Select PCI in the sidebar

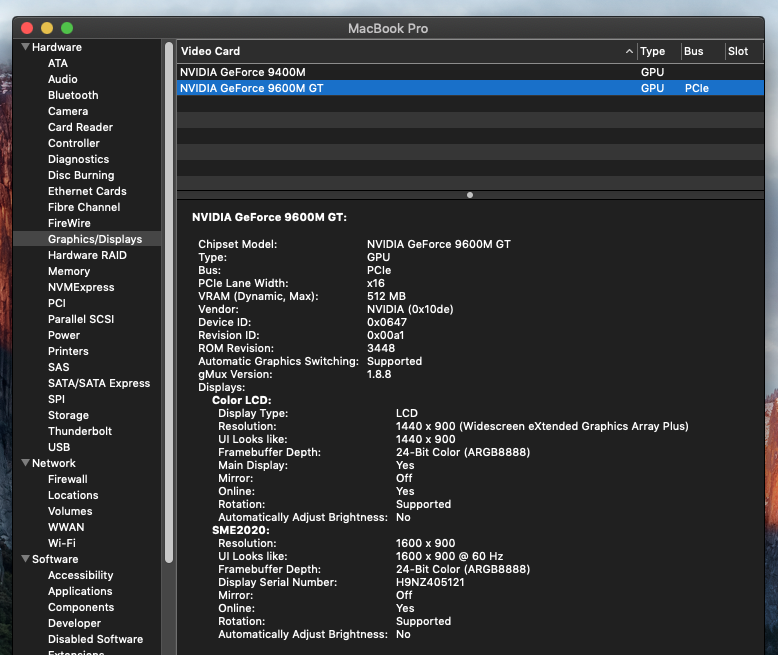57,303
